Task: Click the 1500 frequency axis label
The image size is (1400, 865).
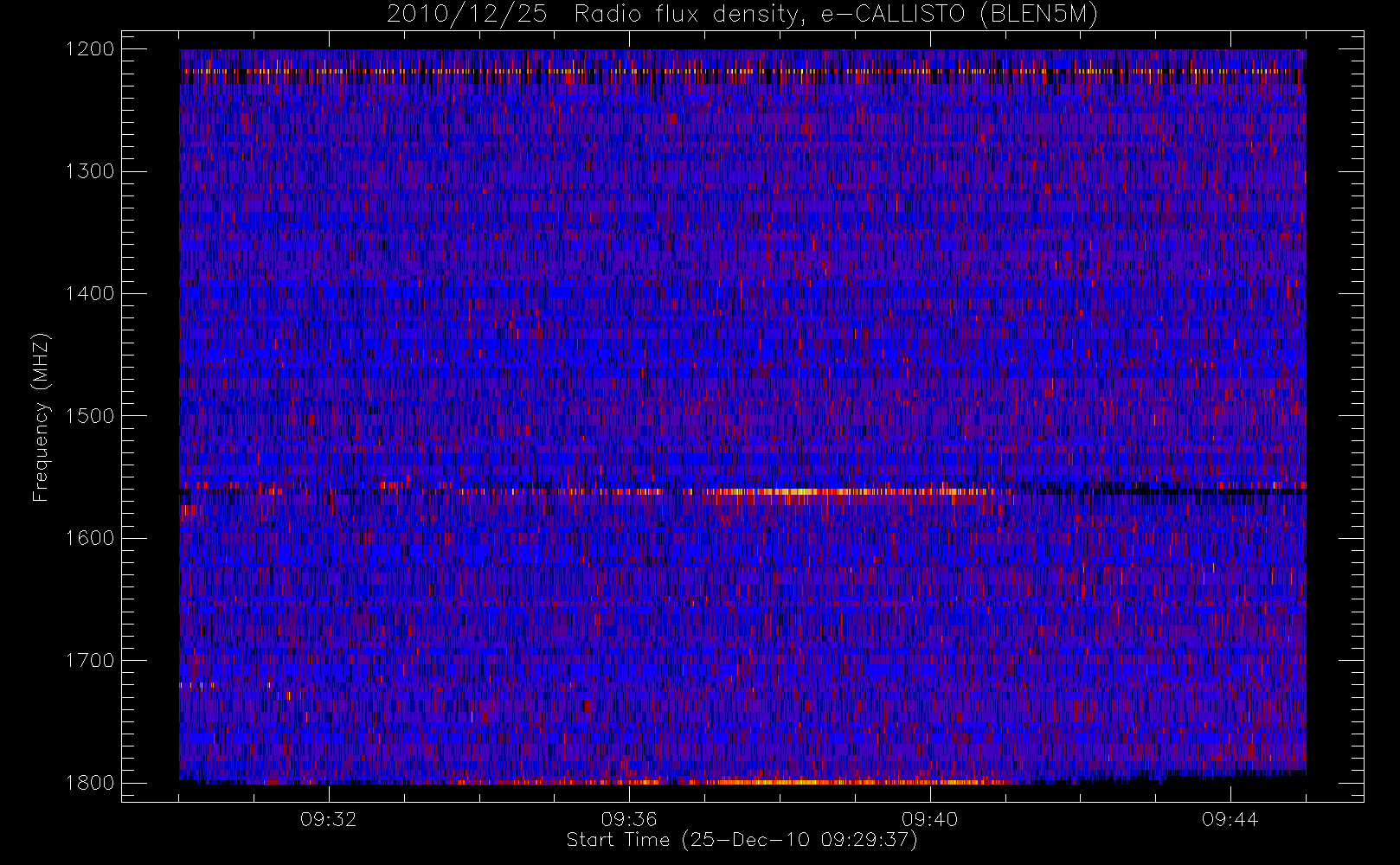Action: point(90,416)
